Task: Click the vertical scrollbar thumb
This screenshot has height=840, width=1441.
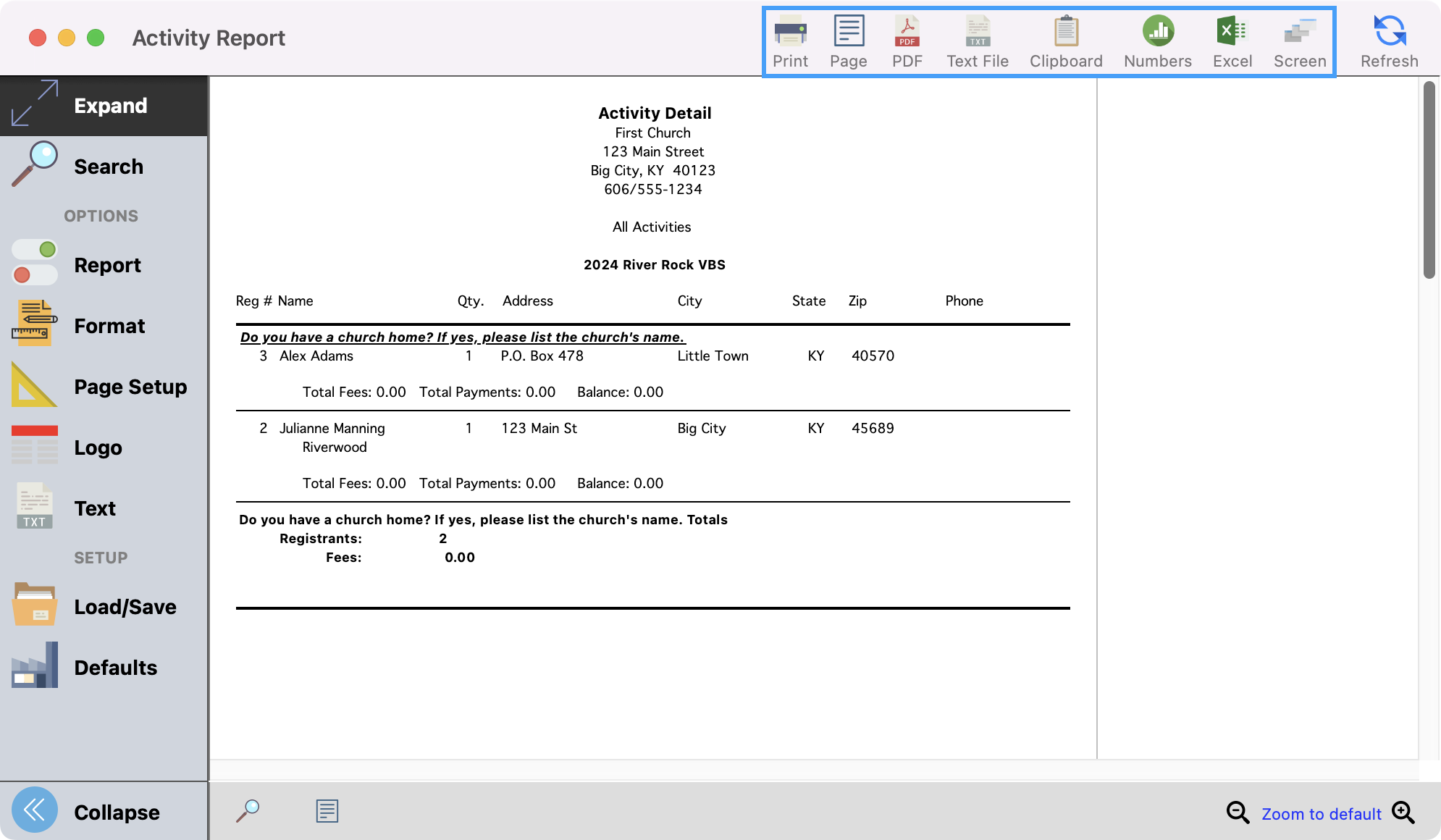Action: click(x=1429, y=181)
